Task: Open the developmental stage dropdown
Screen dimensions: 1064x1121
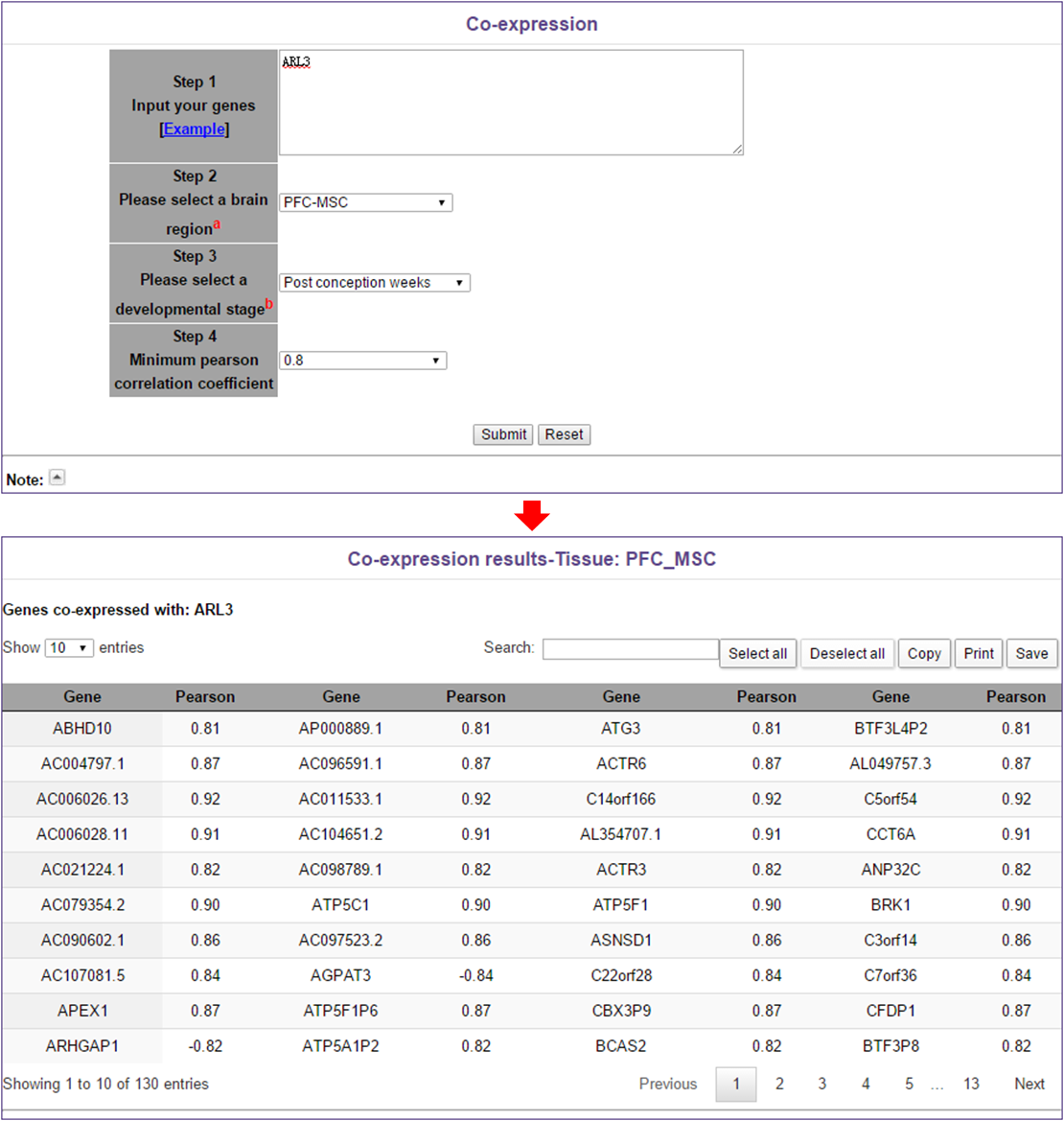Action: click(375, 282)
